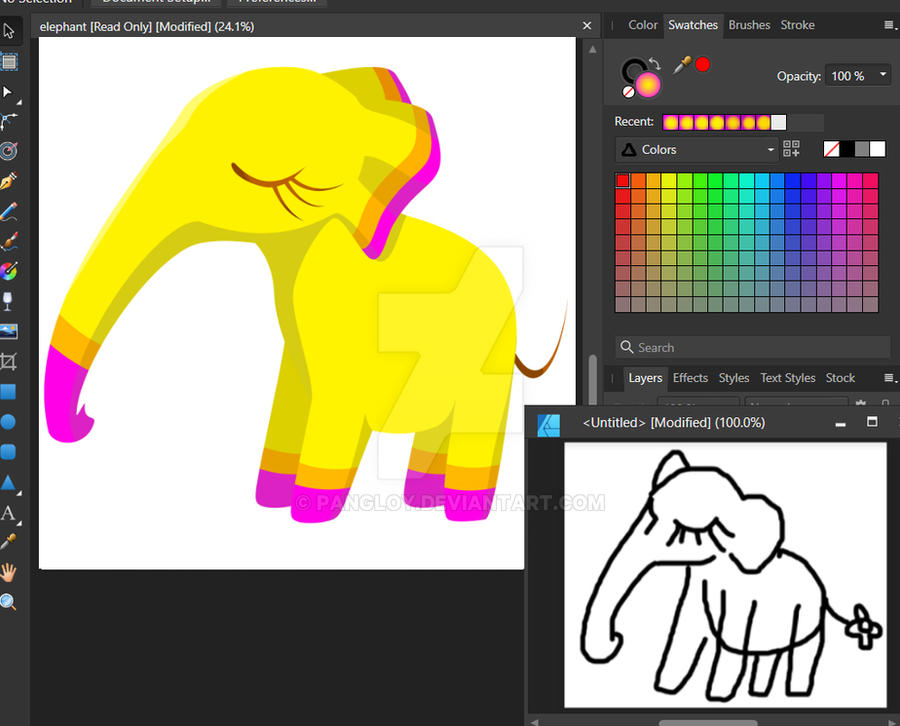This screenshot has width=900, height=726.
Task: Select the Triangle shape tool
Action: pos(8,483)
